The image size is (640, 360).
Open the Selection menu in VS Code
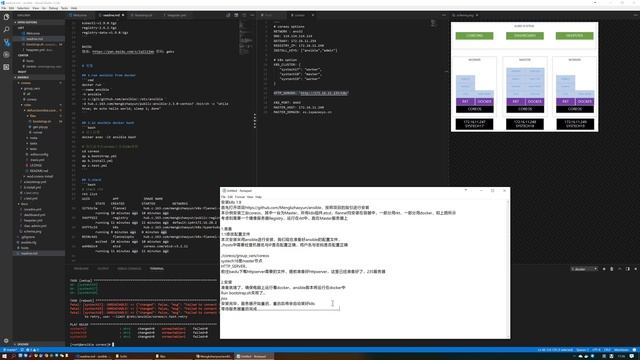click(23, 8)
